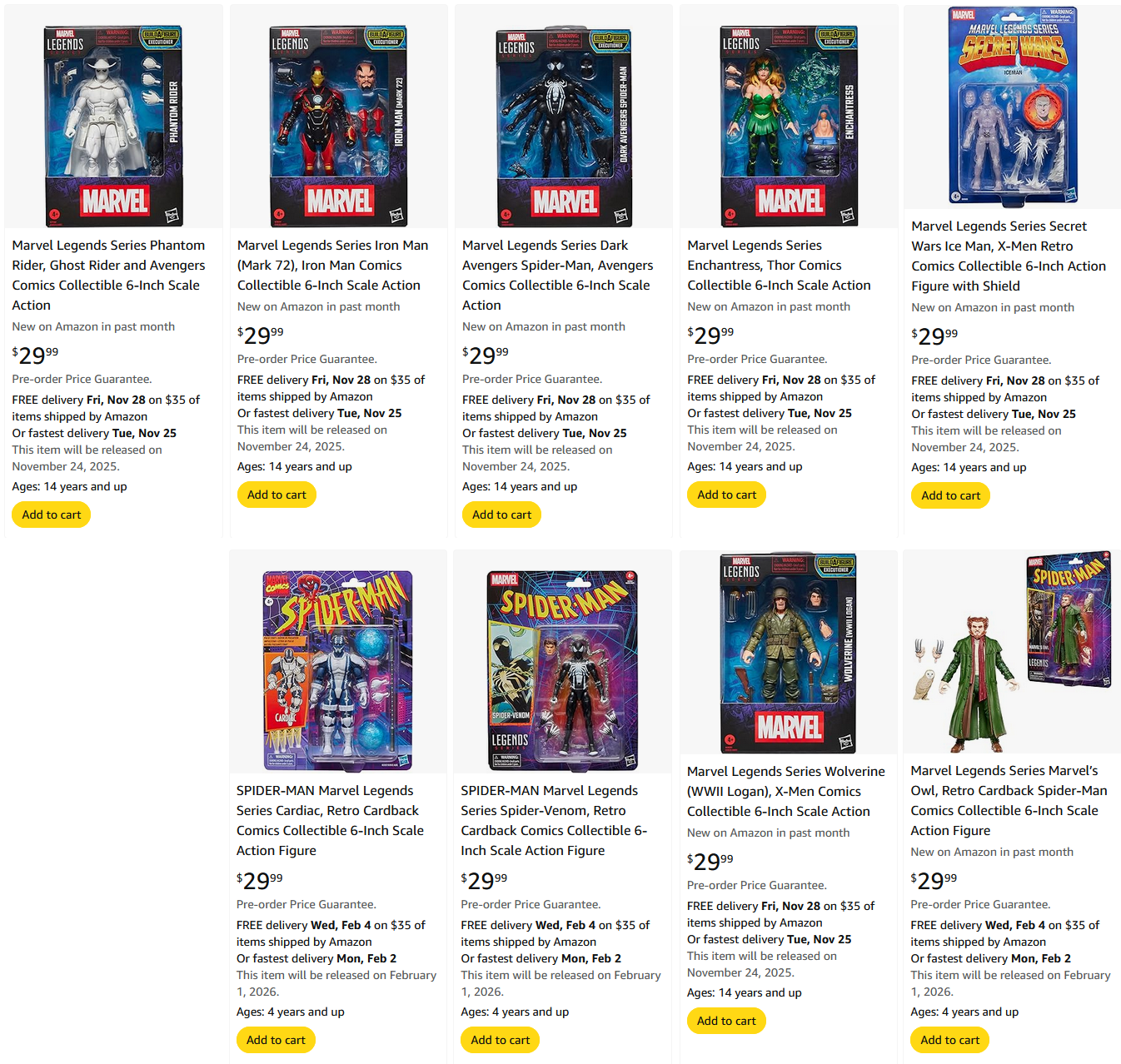View the Marvel's Owl figure image
The height and width of the screenshot is (1064, 1121).
tap(1012, 651)
